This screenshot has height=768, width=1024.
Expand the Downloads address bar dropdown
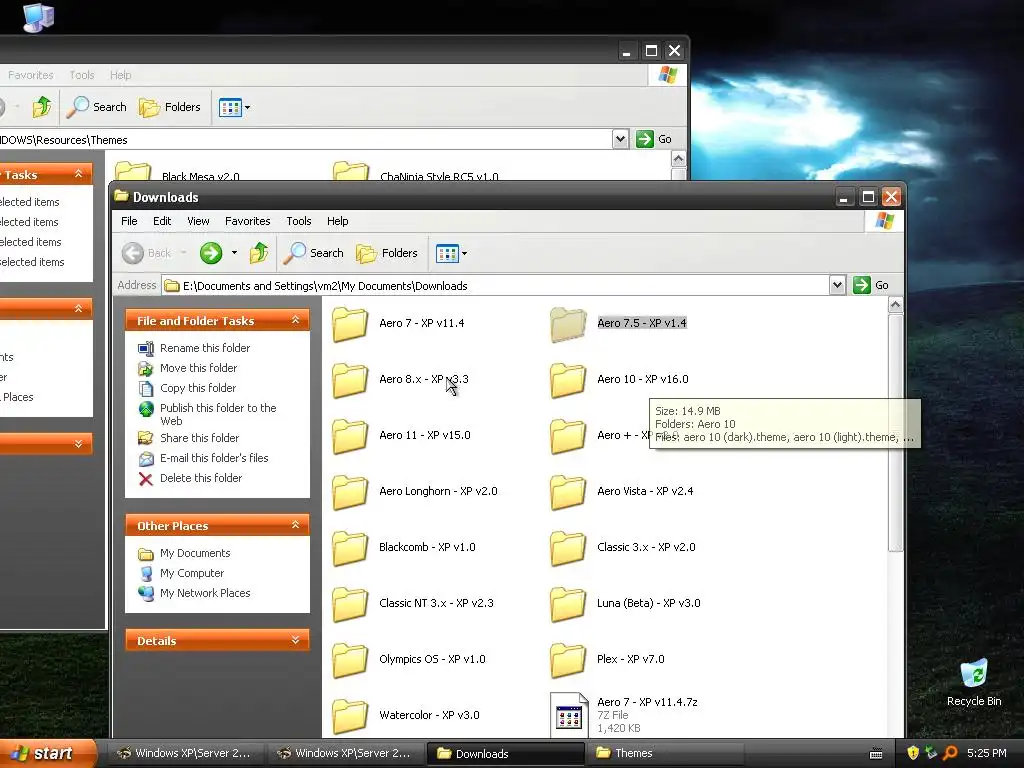(x=837, y=285)
